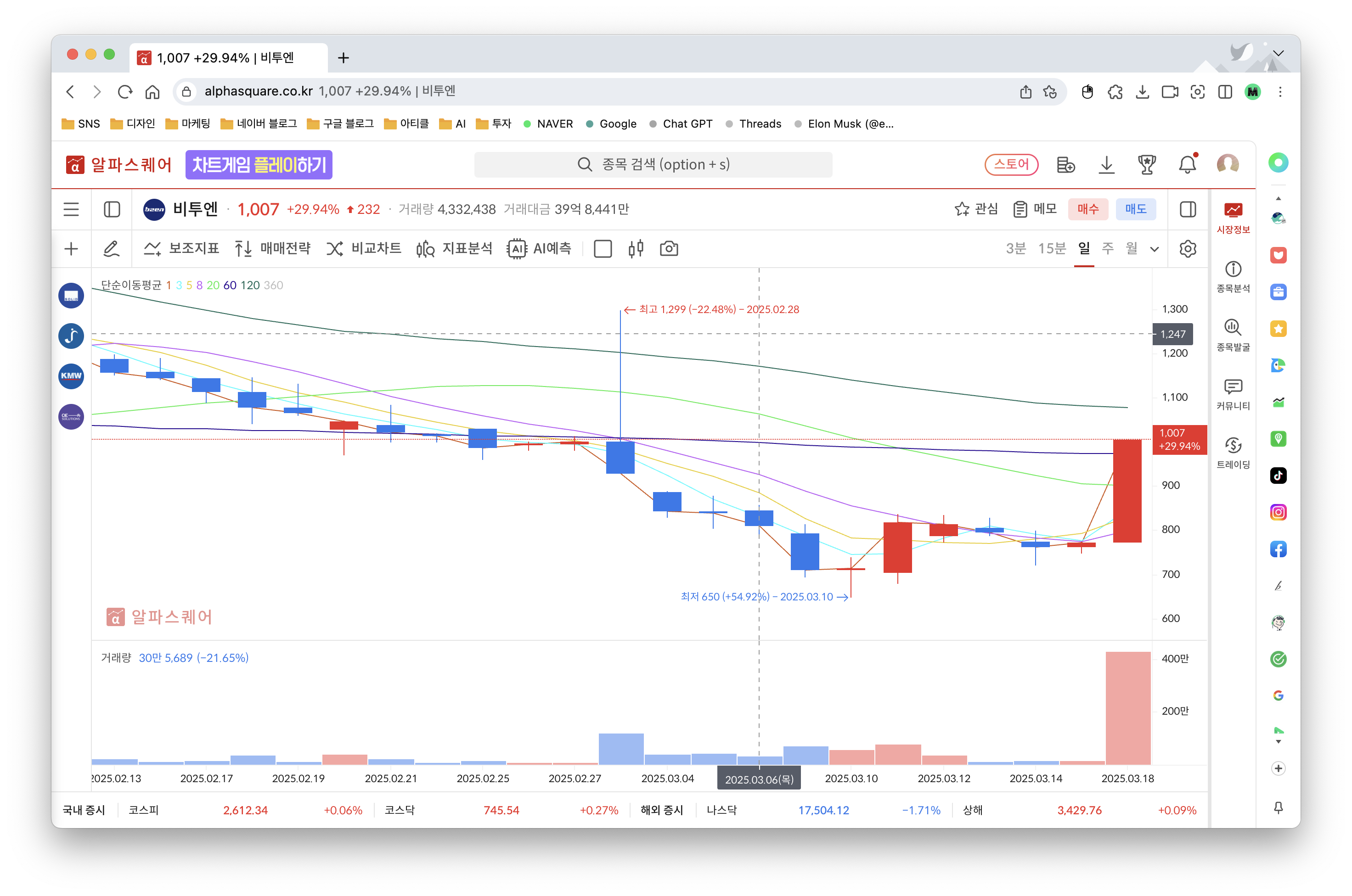Open the hamburger menu
Viewport: 1352px width, 896px height.
(x=71, y=209)
